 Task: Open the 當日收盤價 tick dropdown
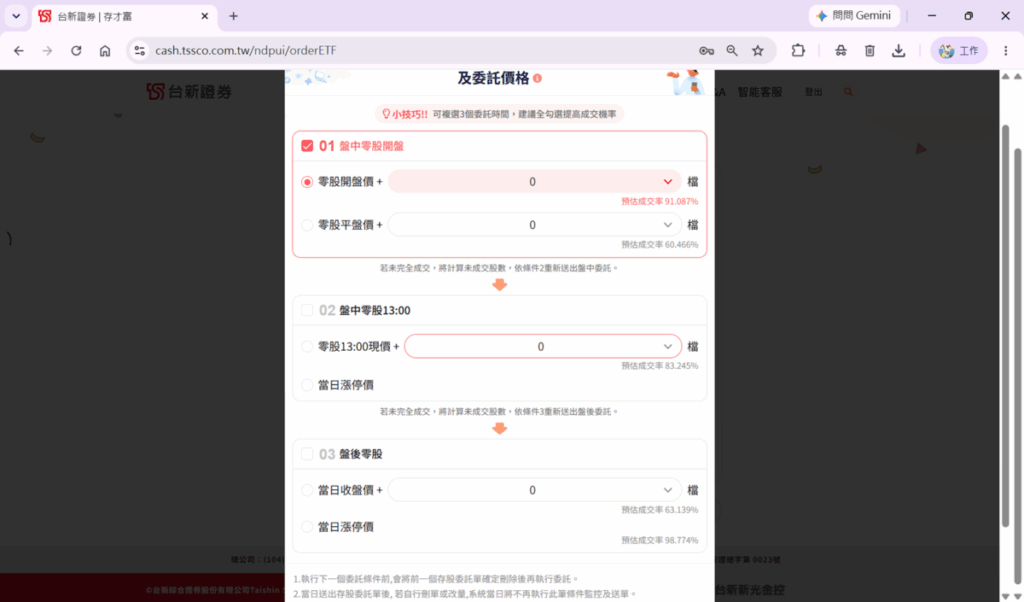pos(535,490)
